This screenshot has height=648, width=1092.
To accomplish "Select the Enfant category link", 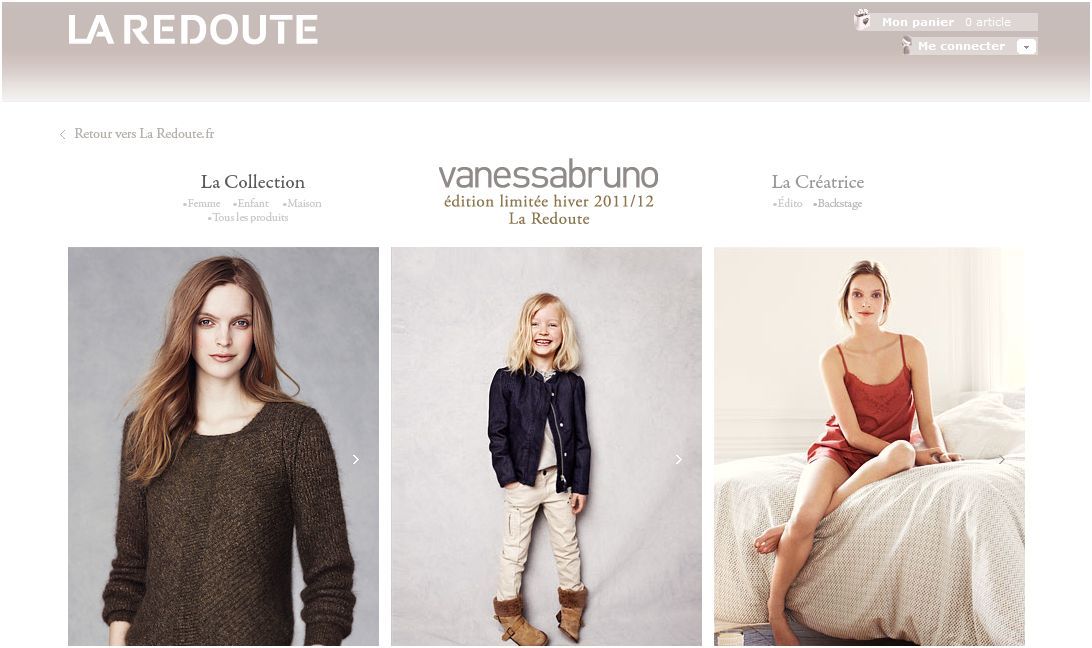I will click(251, 203).
